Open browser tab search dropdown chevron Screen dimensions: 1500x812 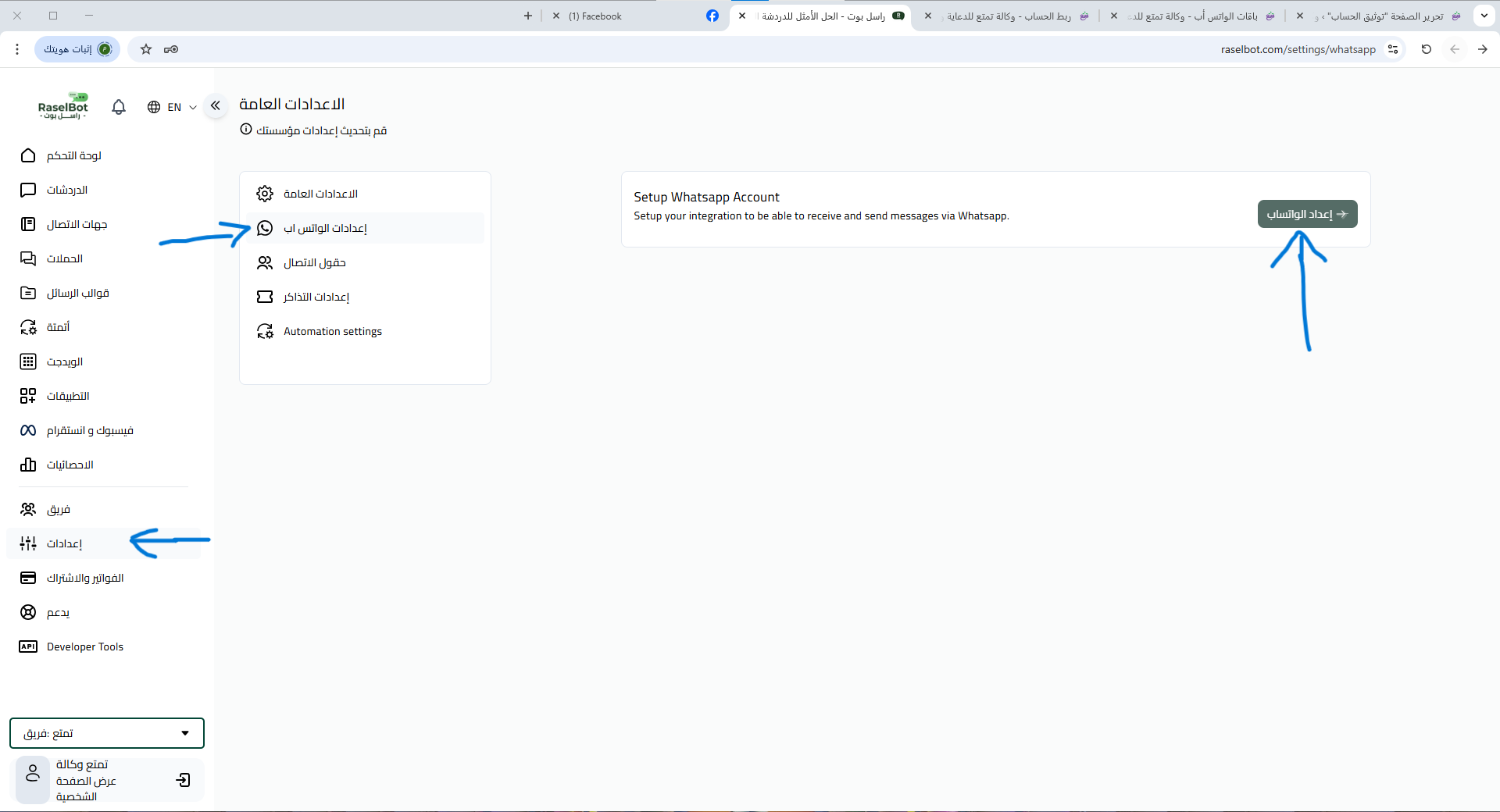point(1484,16)
